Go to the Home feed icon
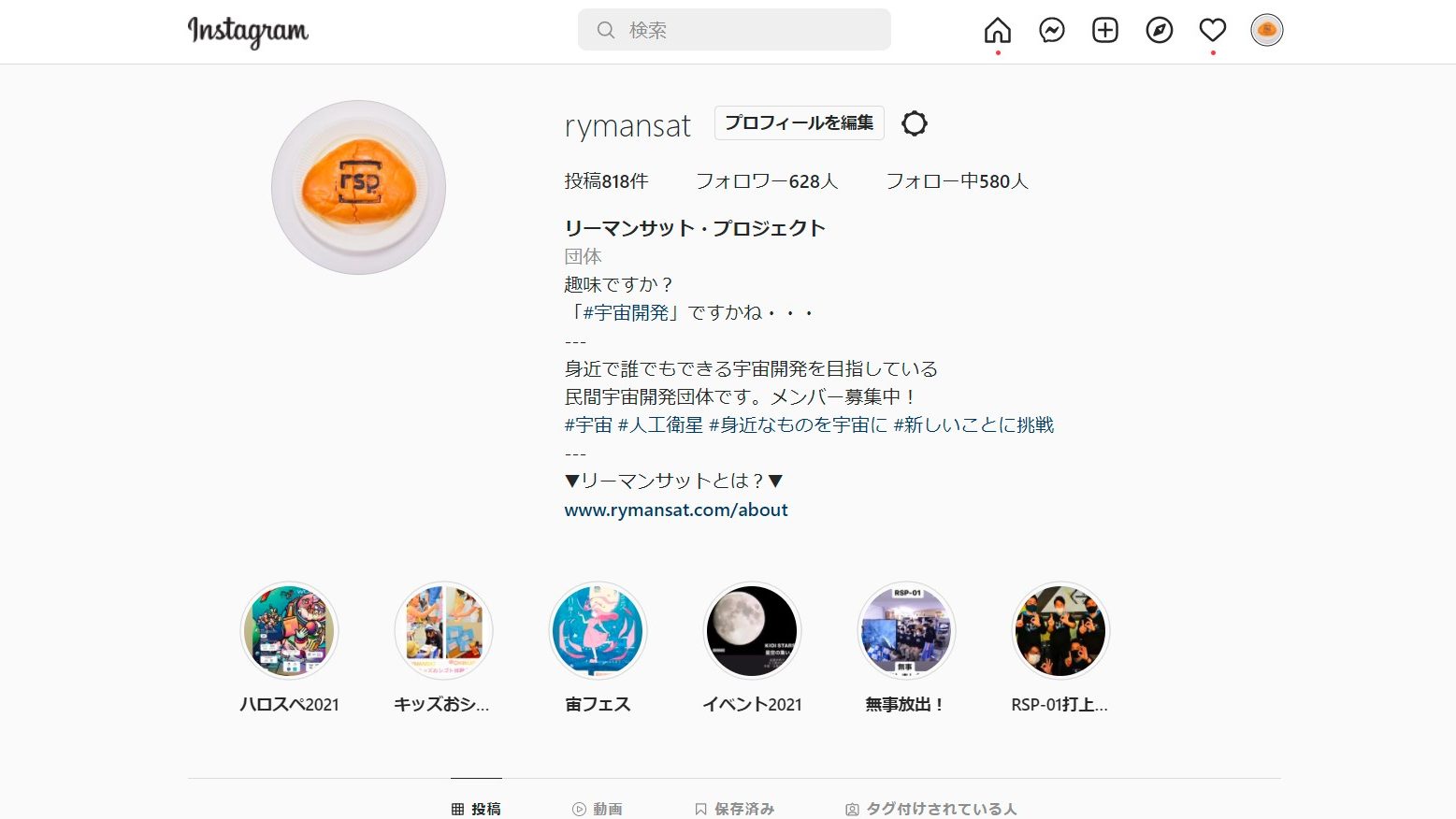This screenshot has height=819, width=1456. point(998,31)
